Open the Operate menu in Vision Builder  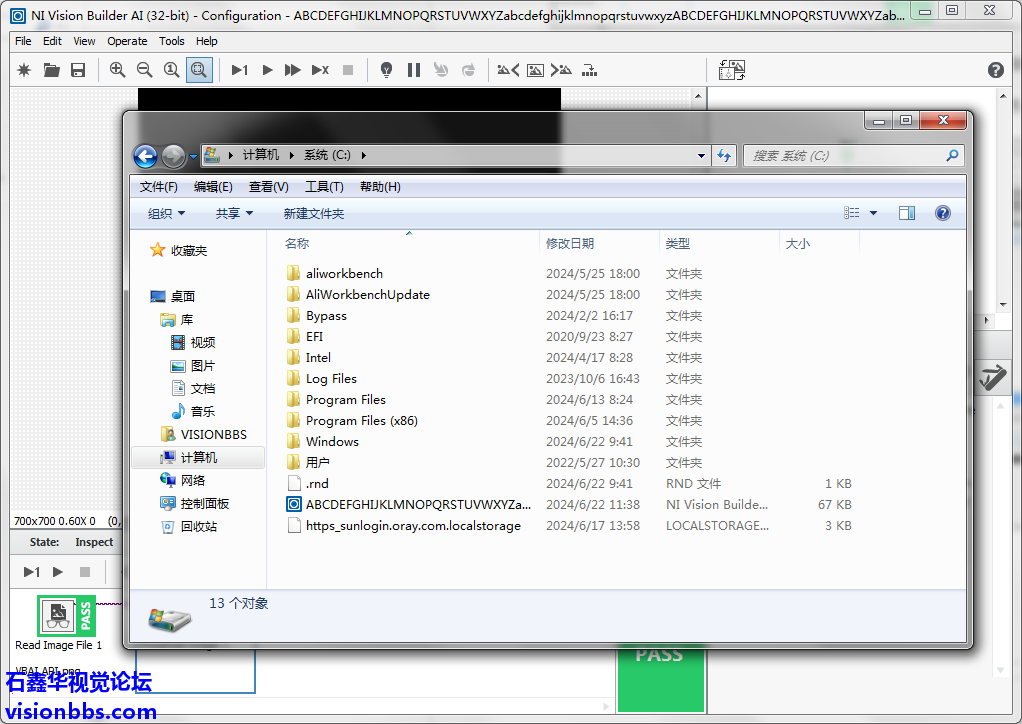click(127, 41)
